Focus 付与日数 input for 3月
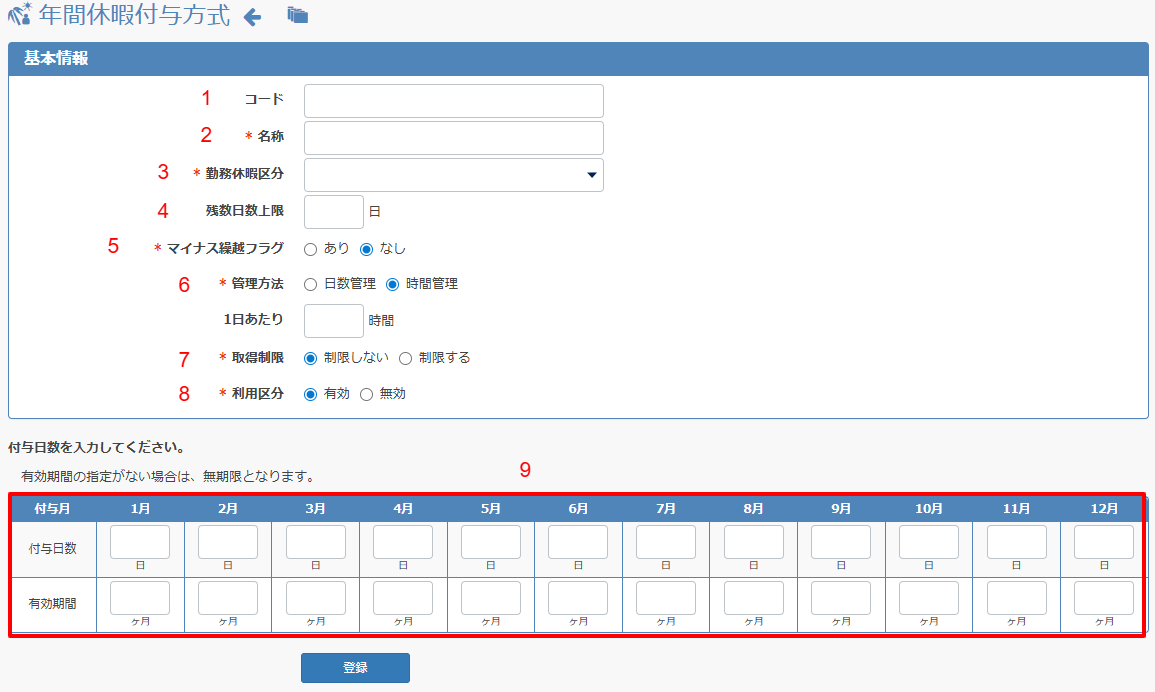The image size is (1155, 692). coord(315,542)
